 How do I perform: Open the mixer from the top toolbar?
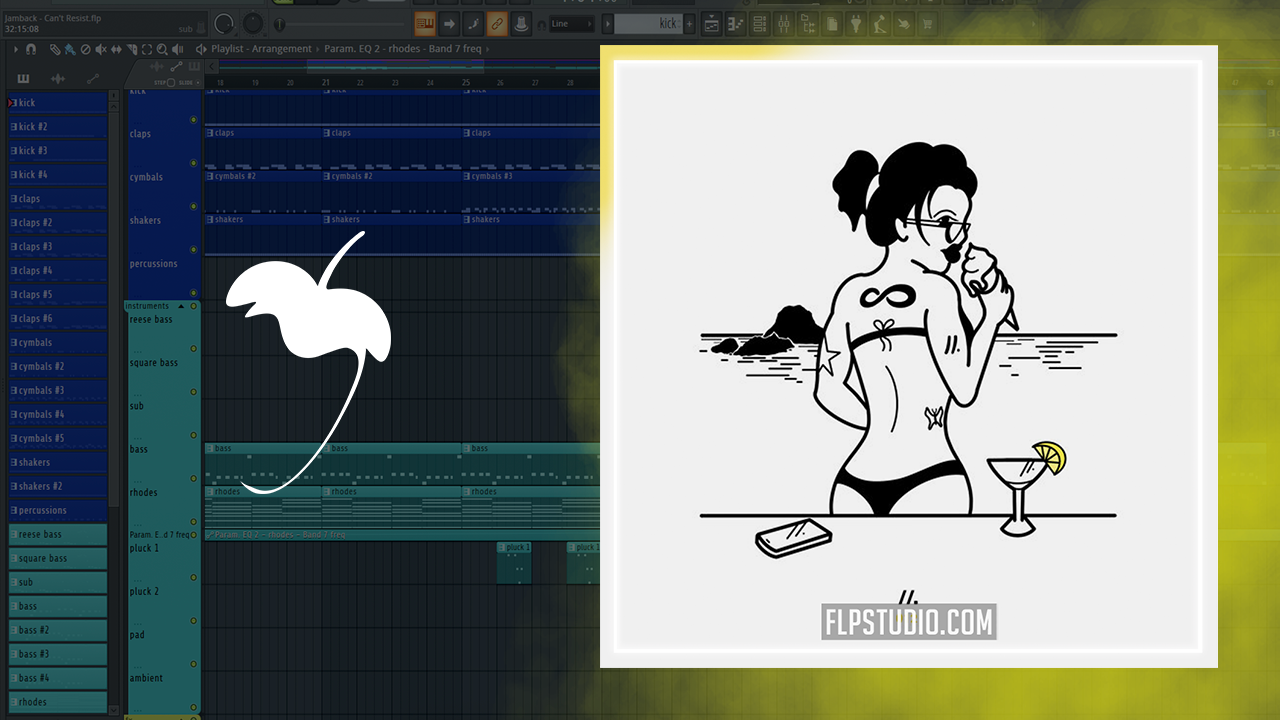coord(784,23)
